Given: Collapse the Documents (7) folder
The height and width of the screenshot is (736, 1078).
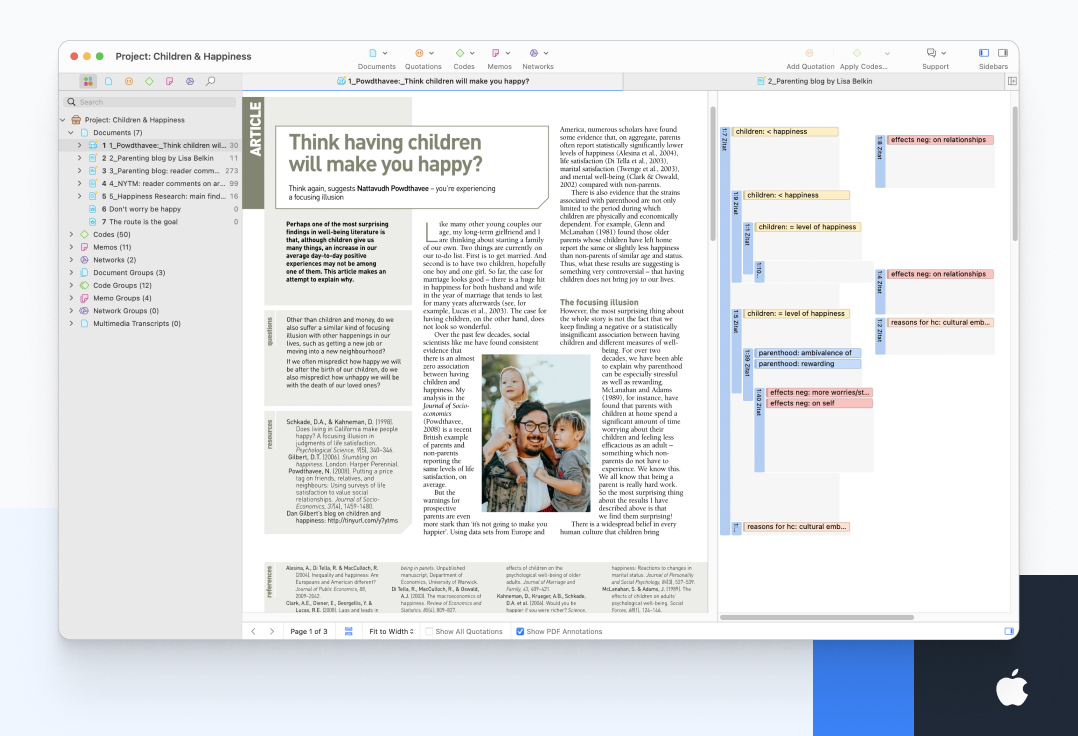Looking at the screenshot, I should coord(71,132).
